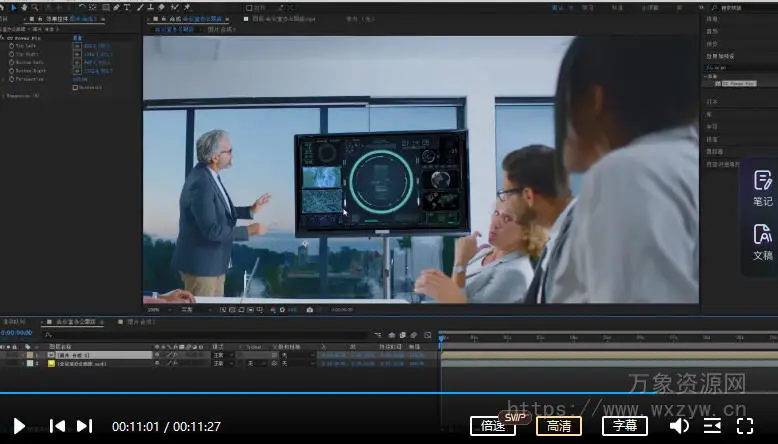Click the play button in the video player
This screenshot has height=444, width=778.
[x=19, y=426]
